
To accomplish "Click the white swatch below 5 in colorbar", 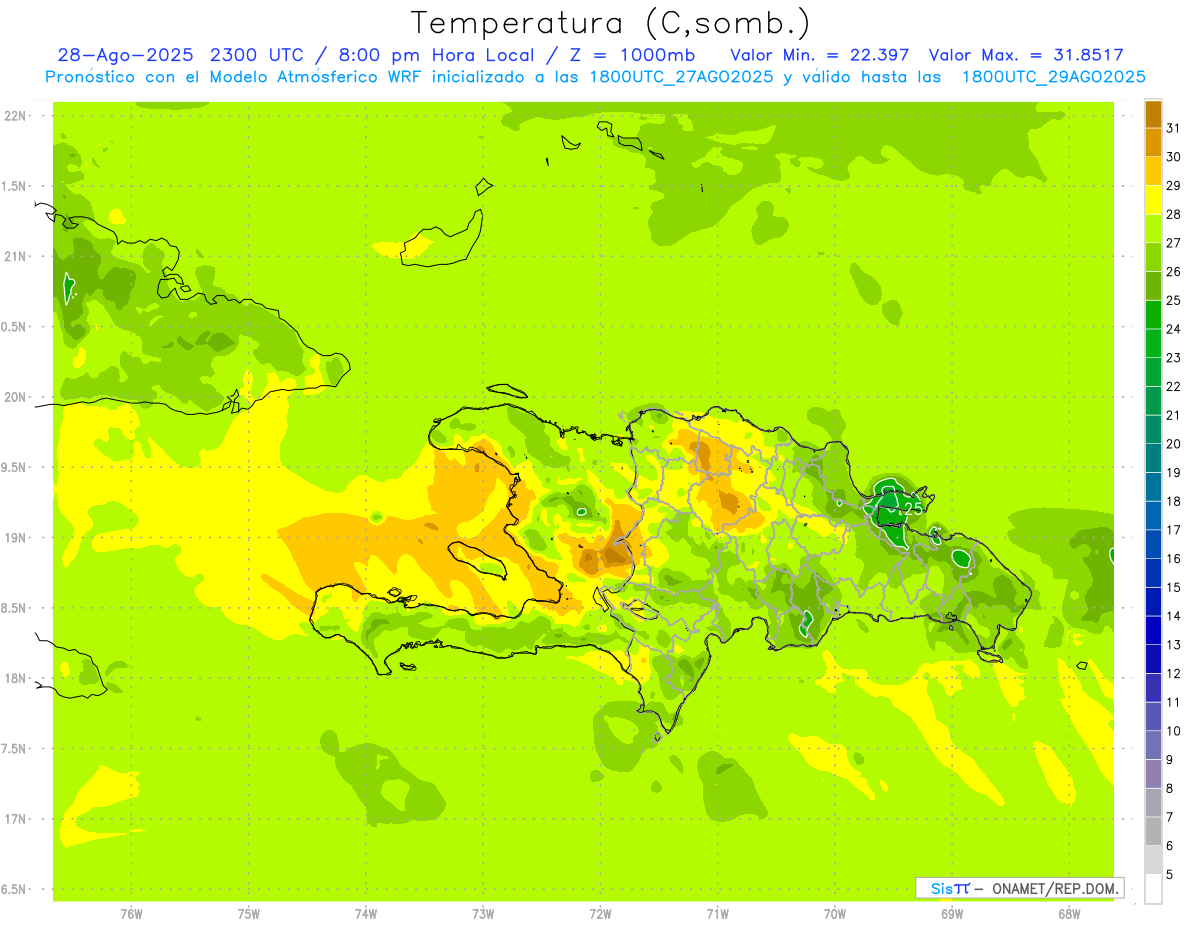I will pos(1153,889).
